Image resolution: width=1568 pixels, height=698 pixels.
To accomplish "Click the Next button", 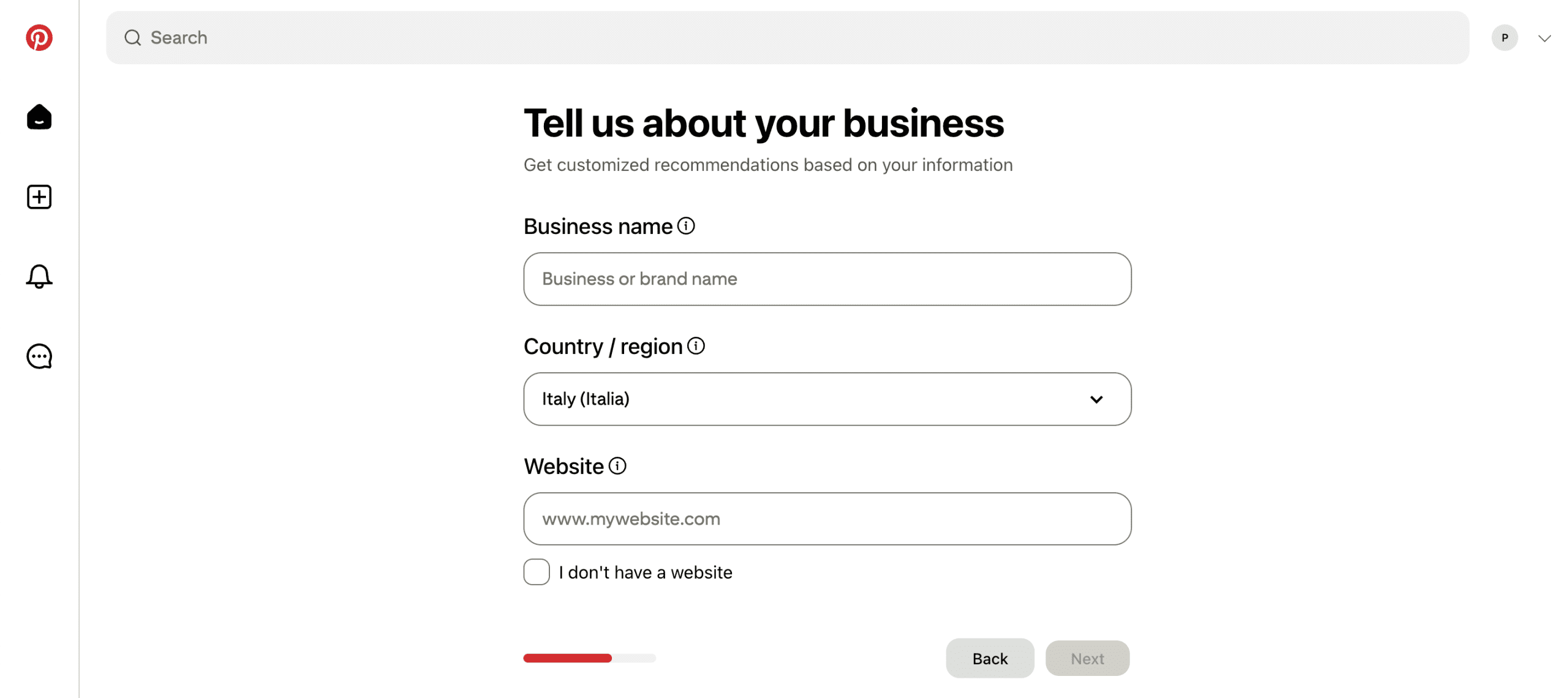I will pyautogui.click(x=1087, y=658).
